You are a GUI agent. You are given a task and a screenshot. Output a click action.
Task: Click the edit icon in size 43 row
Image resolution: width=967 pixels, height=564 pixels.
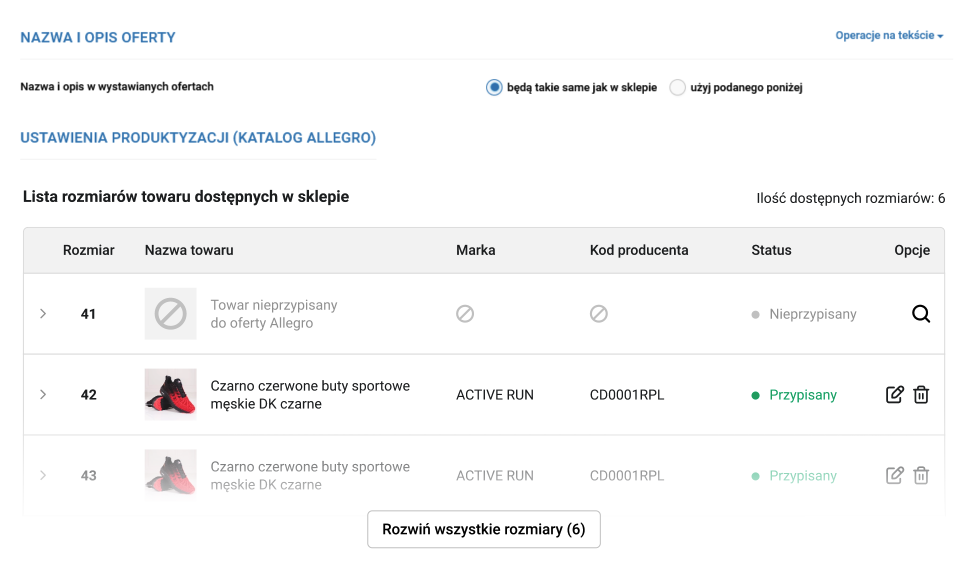pyautogui.click(x=895, y=476)
